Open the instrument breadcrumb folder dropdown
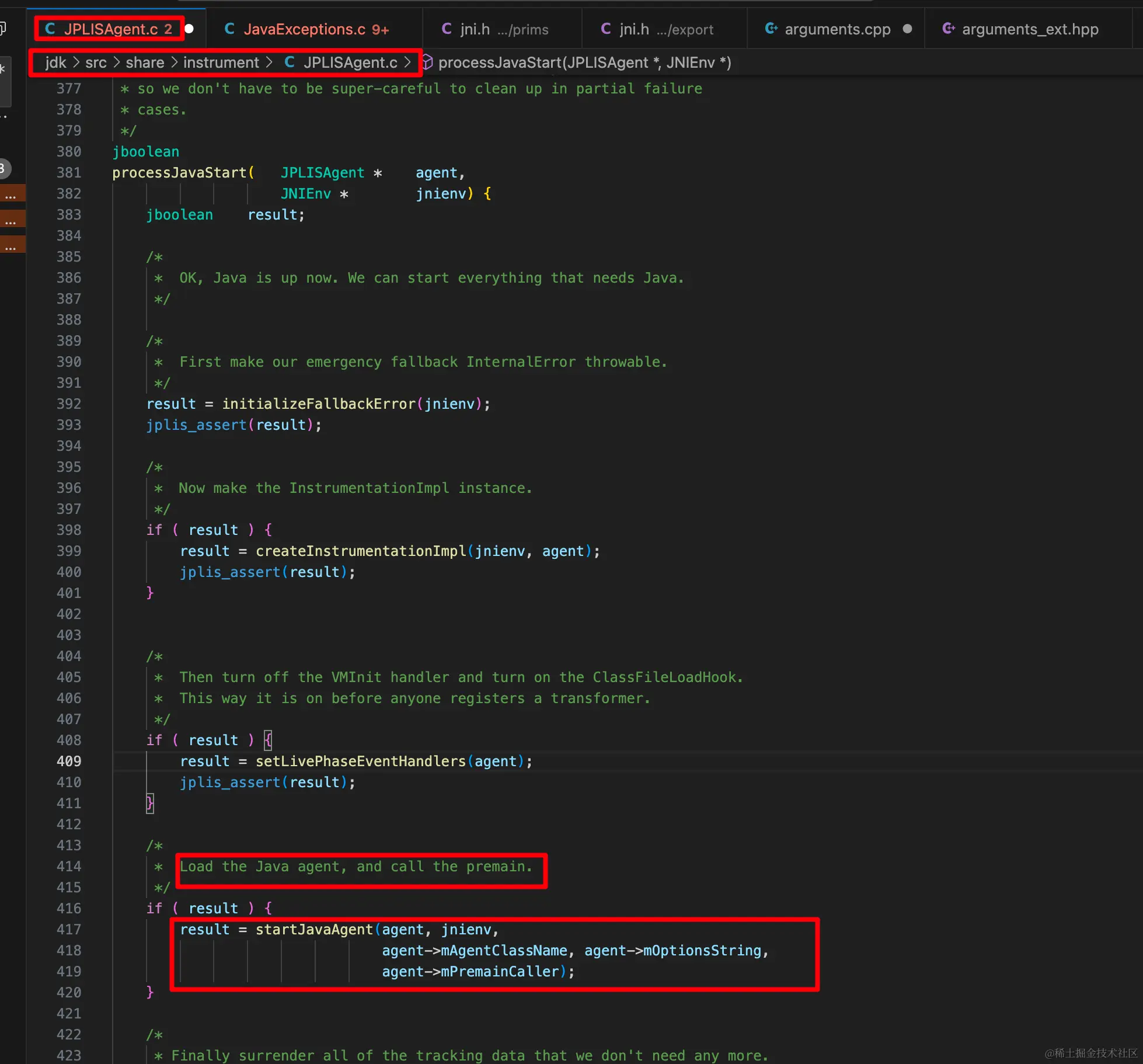Viewport: 1143px width, 1064px height. coord(221,62)
